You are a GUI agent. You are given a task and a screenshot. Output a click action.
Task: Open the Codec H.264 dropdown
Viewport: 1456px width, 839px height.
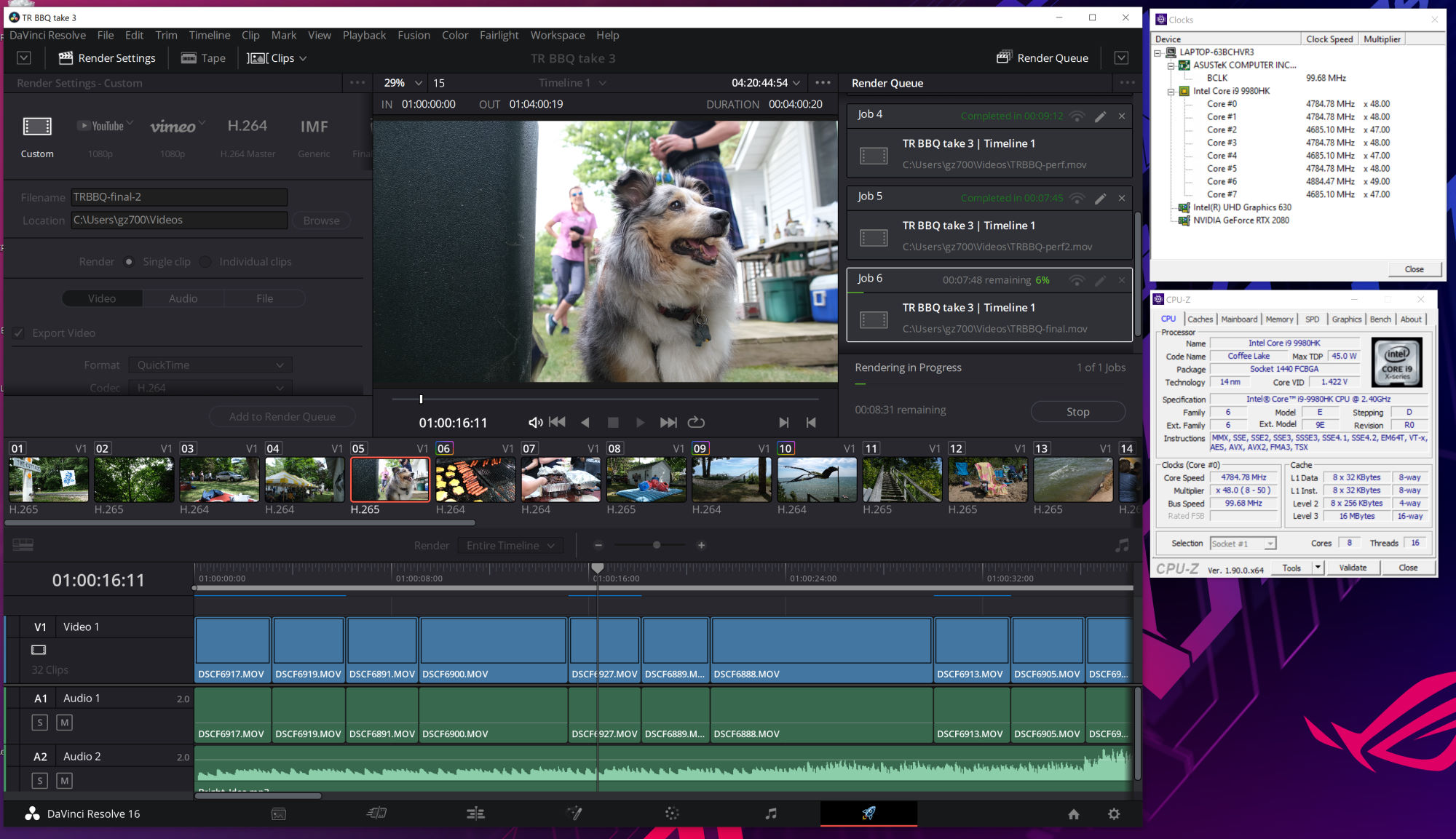pos(210,388)
